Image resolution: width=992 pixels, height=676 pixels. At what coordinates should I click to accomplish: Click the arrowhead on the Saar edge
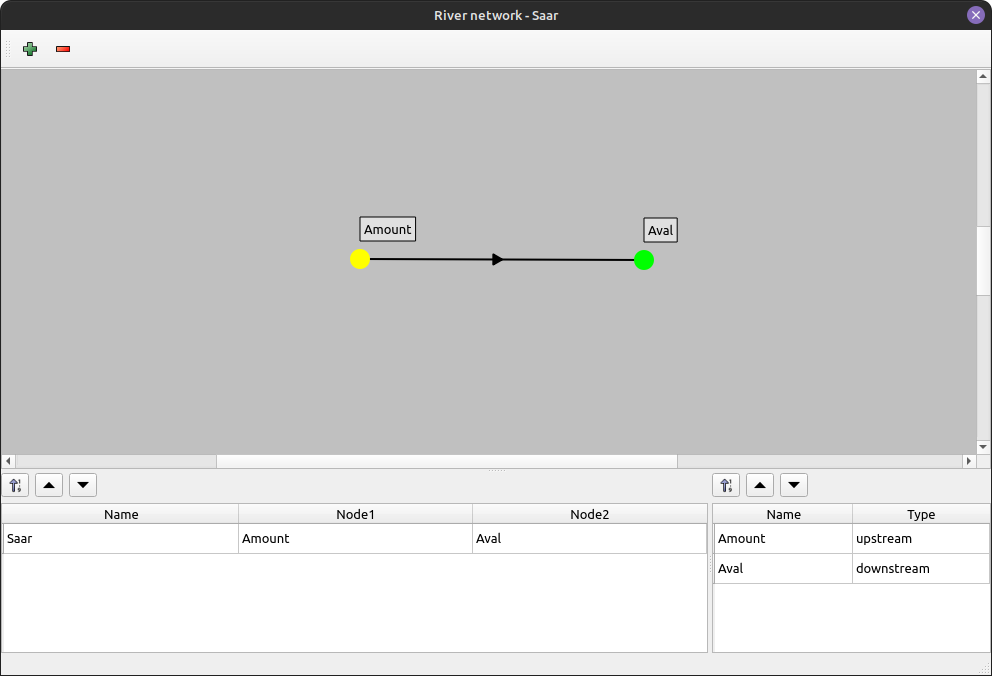click(x=498, y=260)
